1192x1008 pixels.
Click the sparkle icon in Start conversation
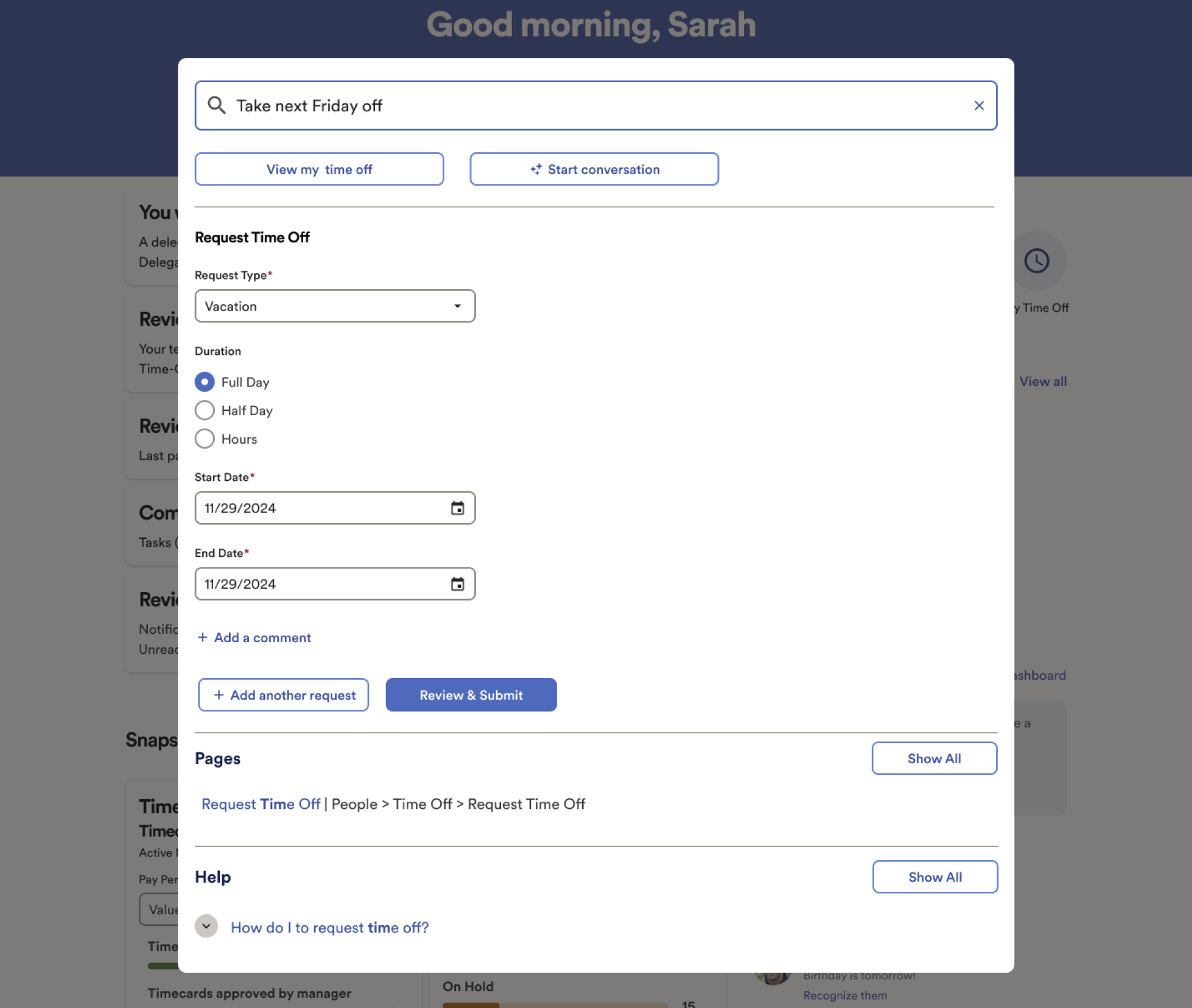click(536, 169)
